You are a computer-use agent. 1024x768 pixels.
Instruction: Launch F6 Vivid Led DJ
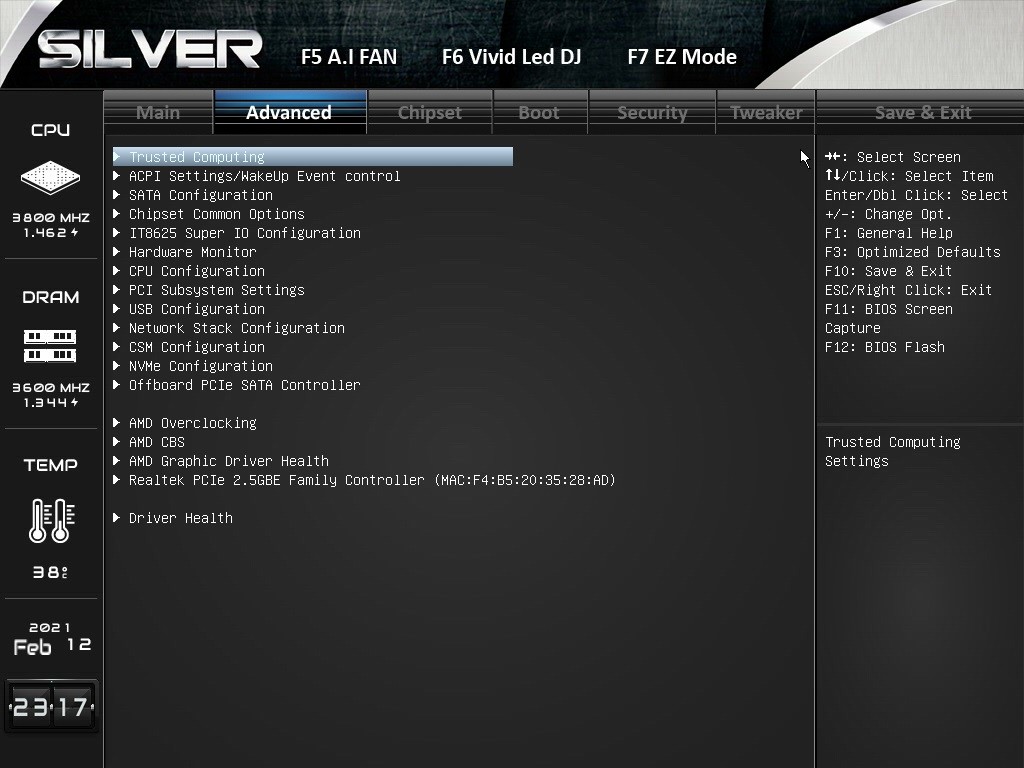511,57
